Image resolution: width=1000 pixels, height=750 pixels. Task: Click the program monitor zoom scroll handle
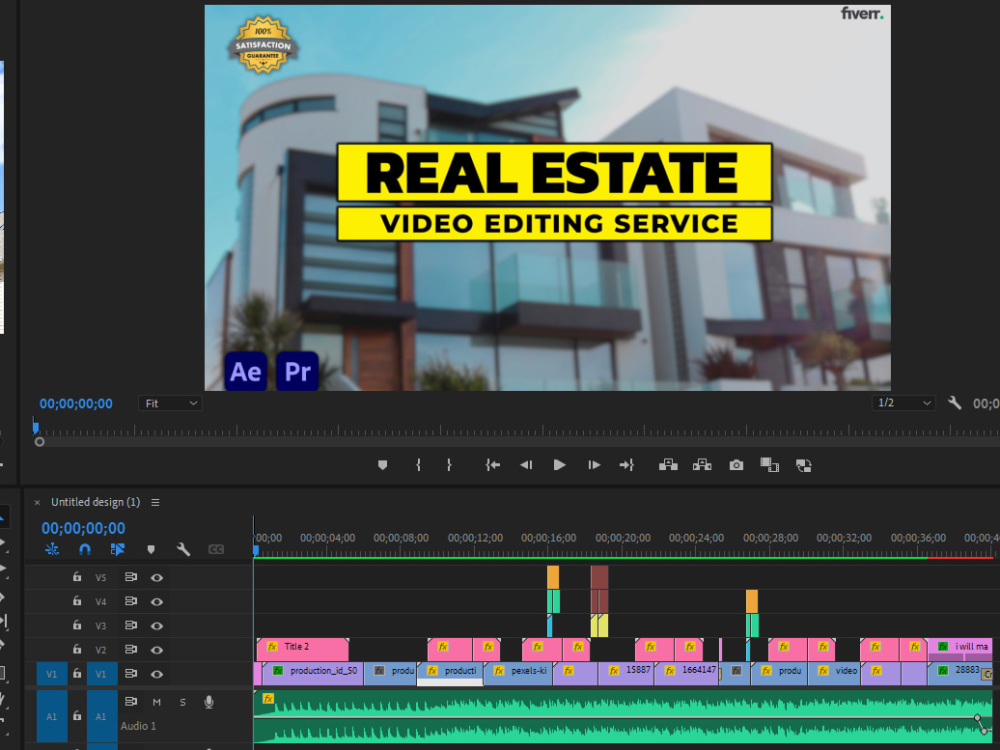click(x=40, y=441)
